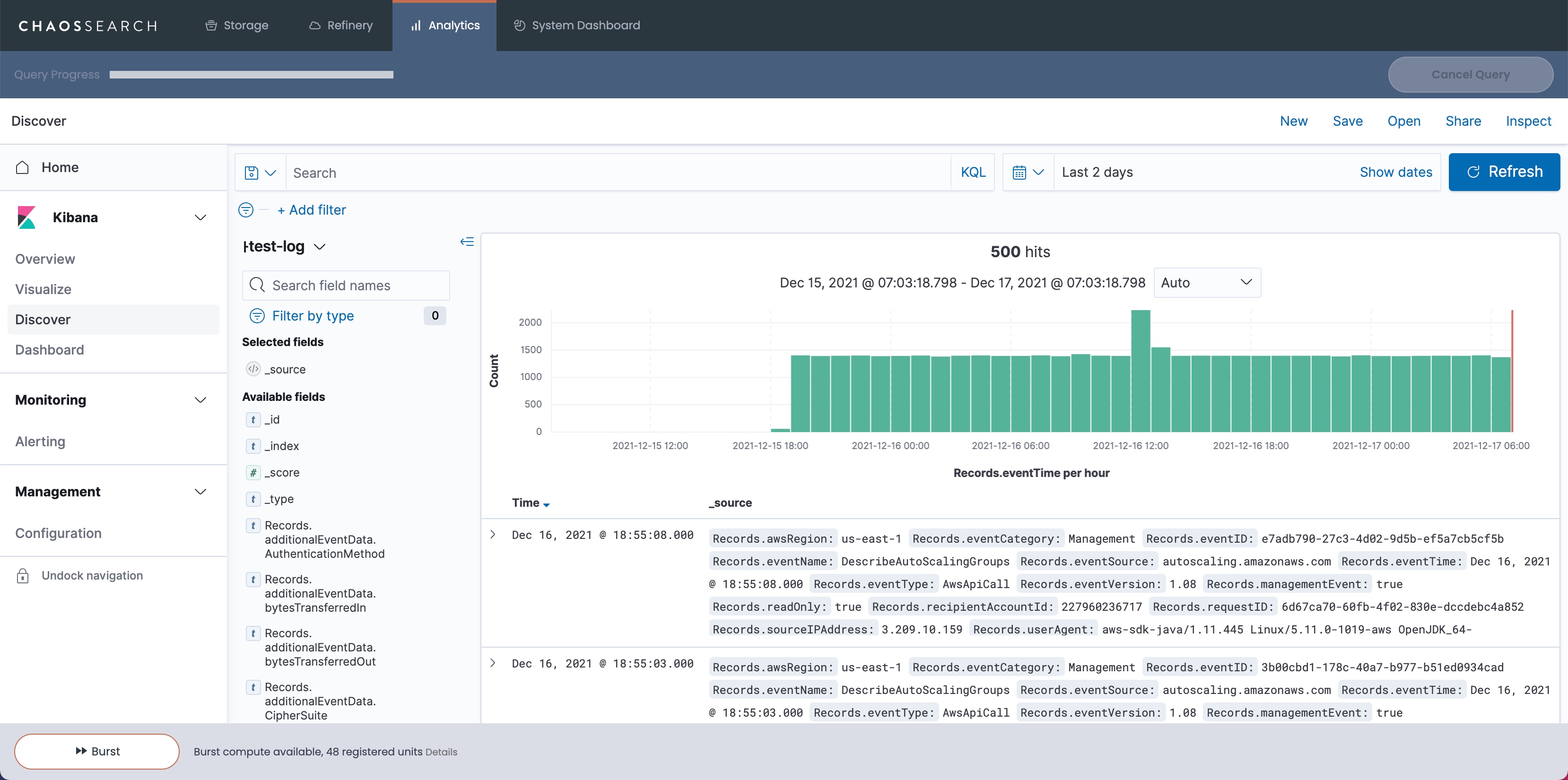Click the Refresh button
1568x780 pixels.
pyautogui.click(x=1504, y=172)
